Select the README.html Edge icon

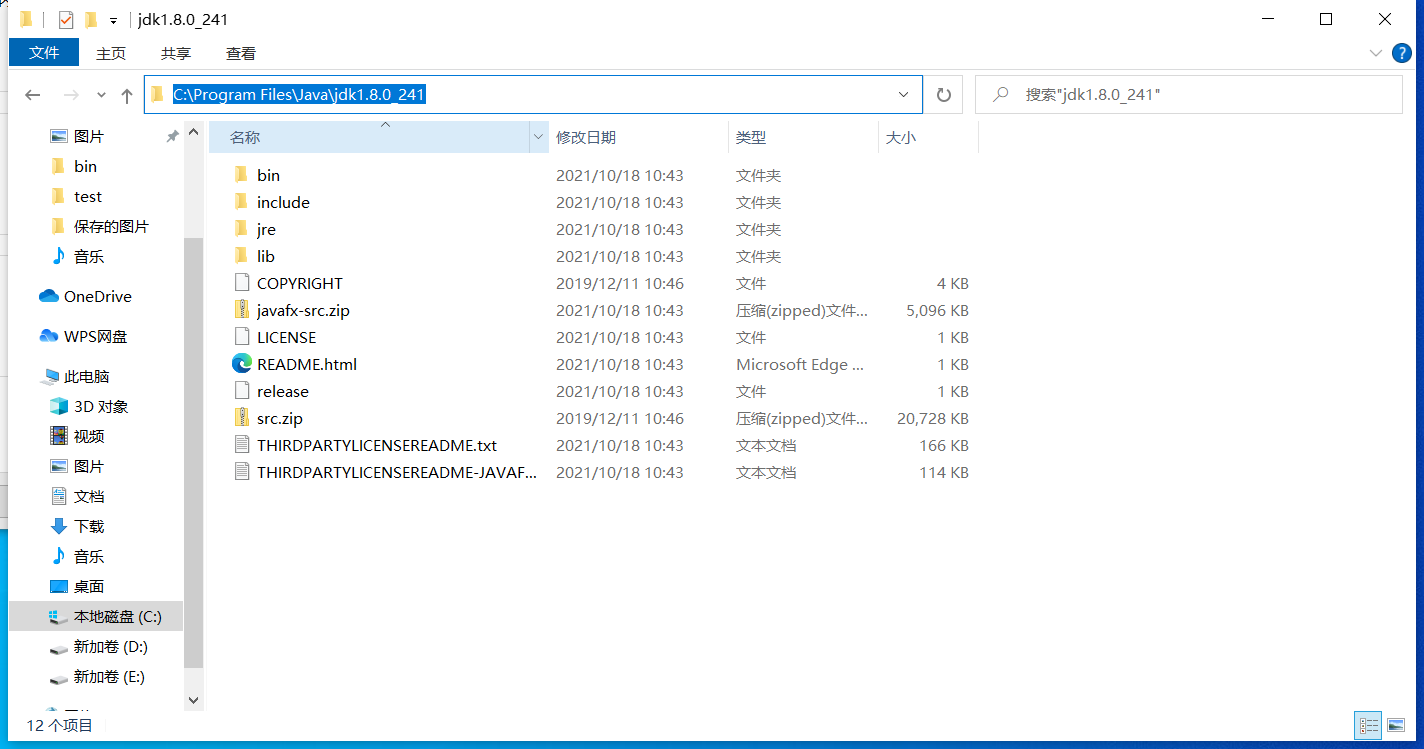point(241,364)
